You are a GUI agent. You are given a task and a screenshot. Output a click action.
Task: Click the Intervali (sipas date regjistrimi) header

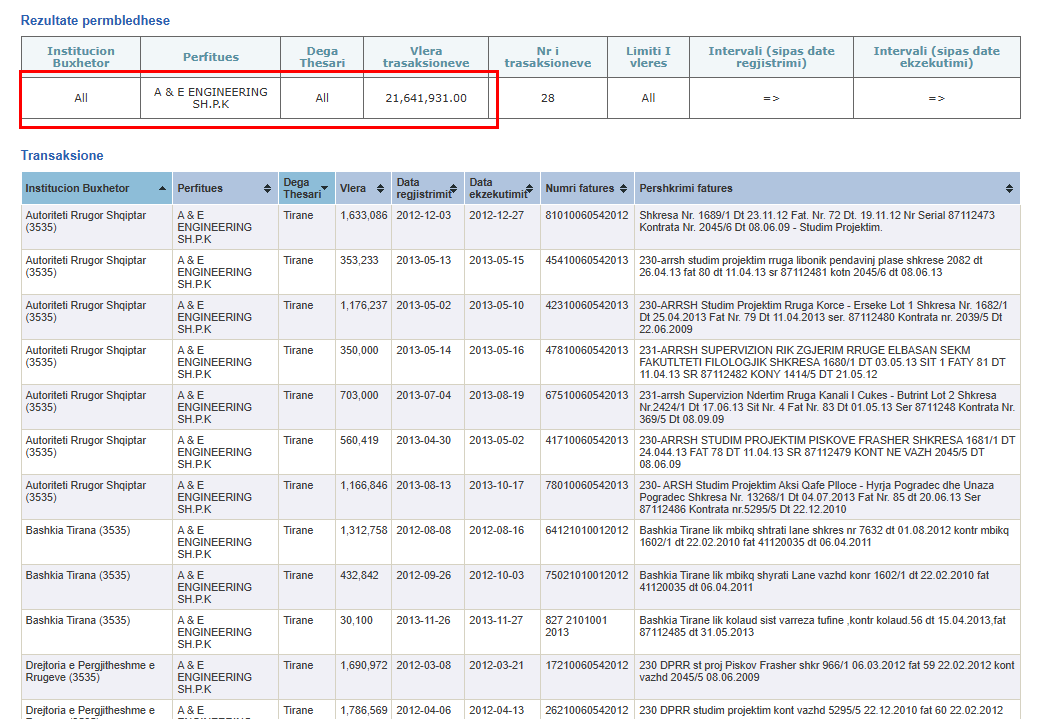click(x=771, y=57)
